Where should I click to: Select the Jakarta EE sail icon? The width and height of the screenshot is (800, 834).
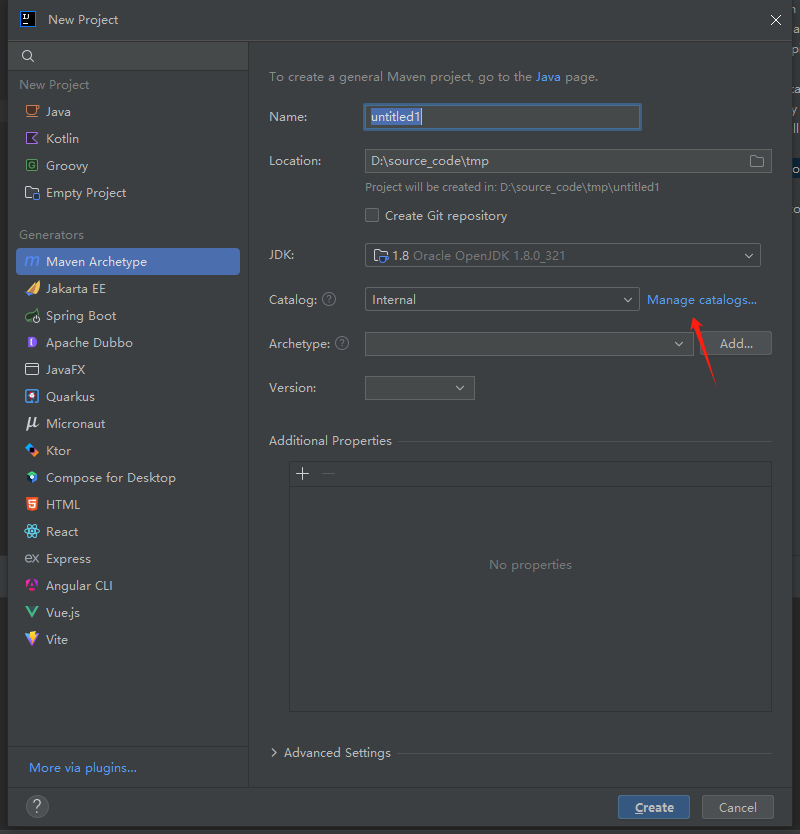point(32,288)
